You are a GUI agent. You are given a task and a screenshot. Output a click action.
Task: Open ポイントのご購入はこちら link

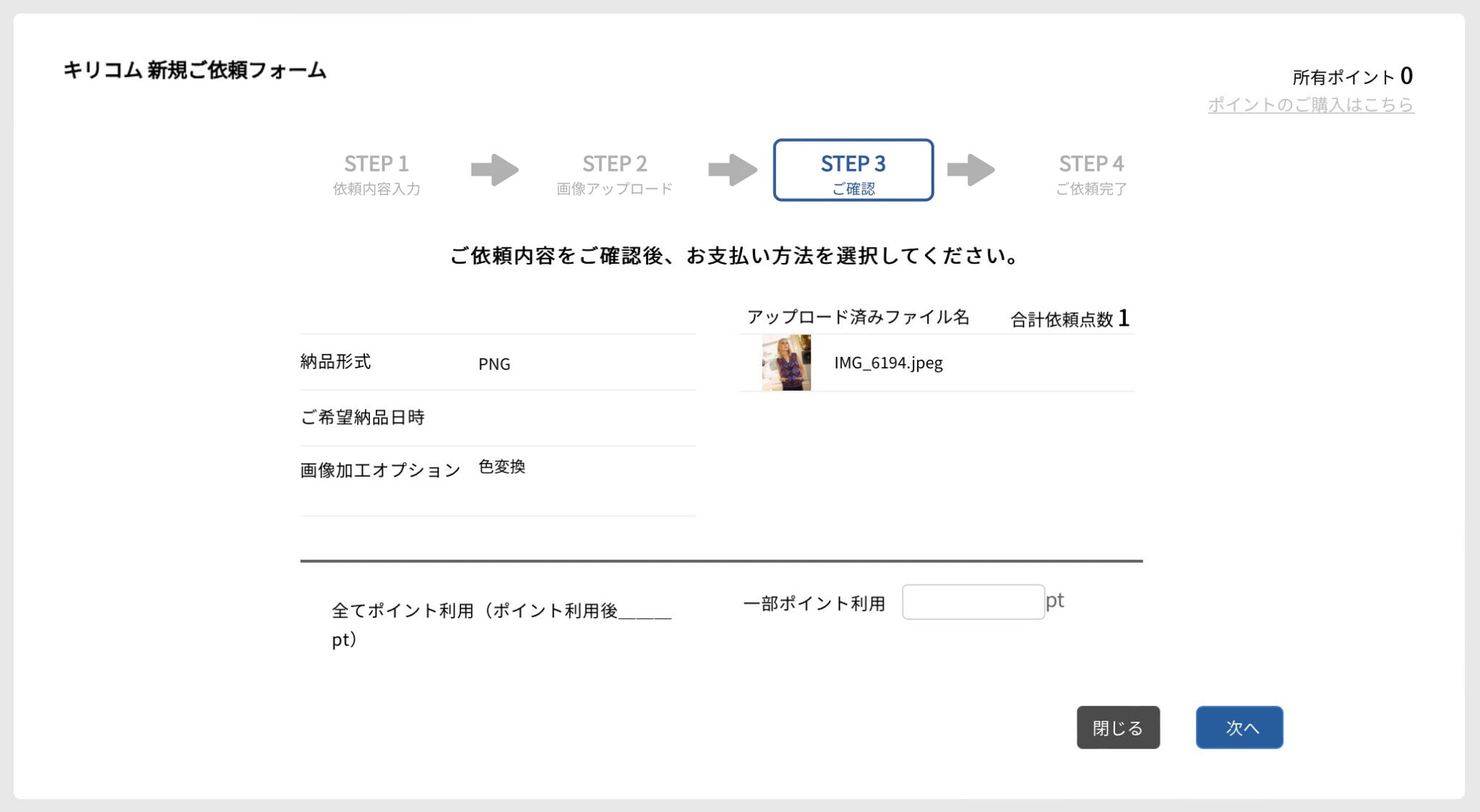coord(1311,105)
